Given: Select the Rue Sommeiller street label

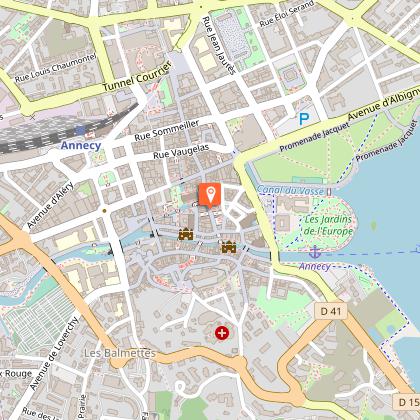Looking at the screenshot, I should click(x=167, y=130).
